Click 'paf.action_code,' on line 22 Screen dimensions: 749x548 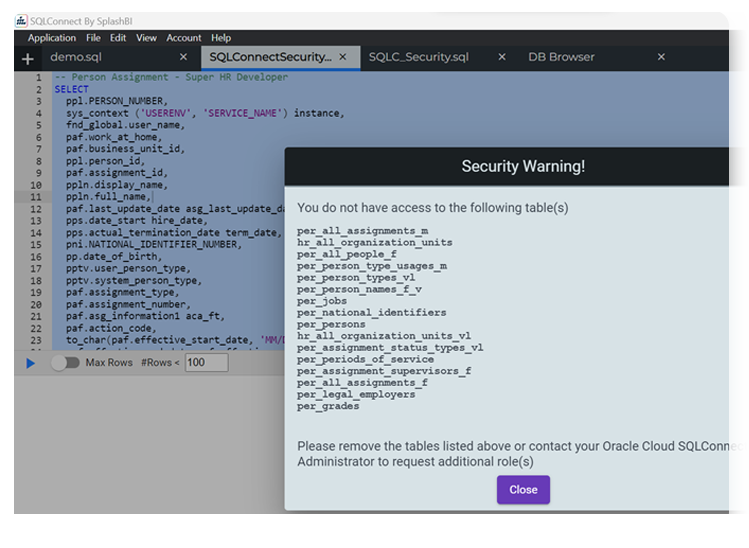111,328
